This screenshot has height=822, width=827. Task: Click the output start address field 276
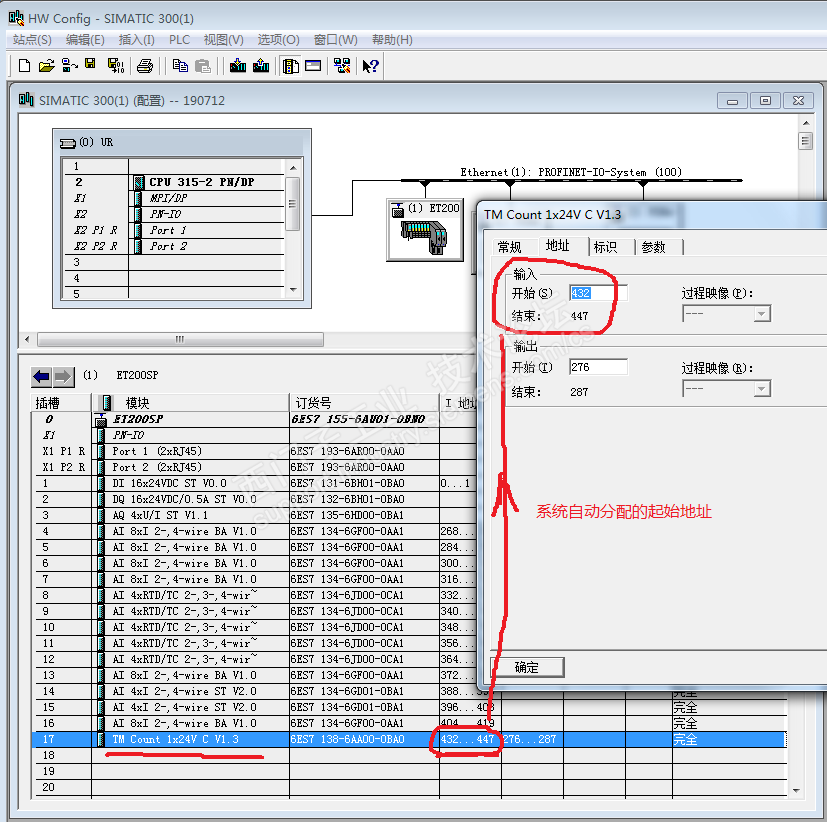click(599, 367)
